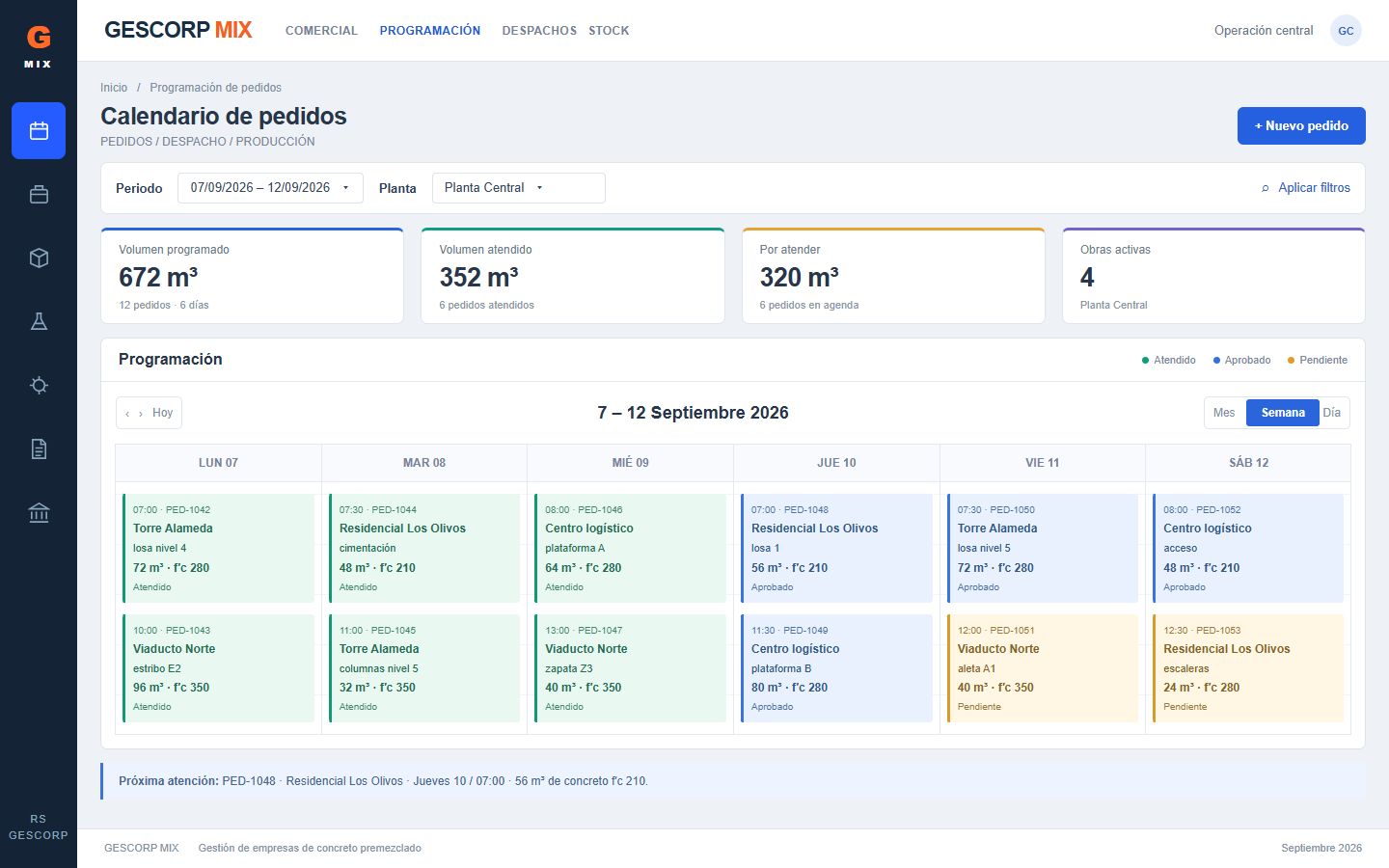Select the Semana view toggle
The height and width of the screenshot is (868, 1389).
[x=1283, y=413]
